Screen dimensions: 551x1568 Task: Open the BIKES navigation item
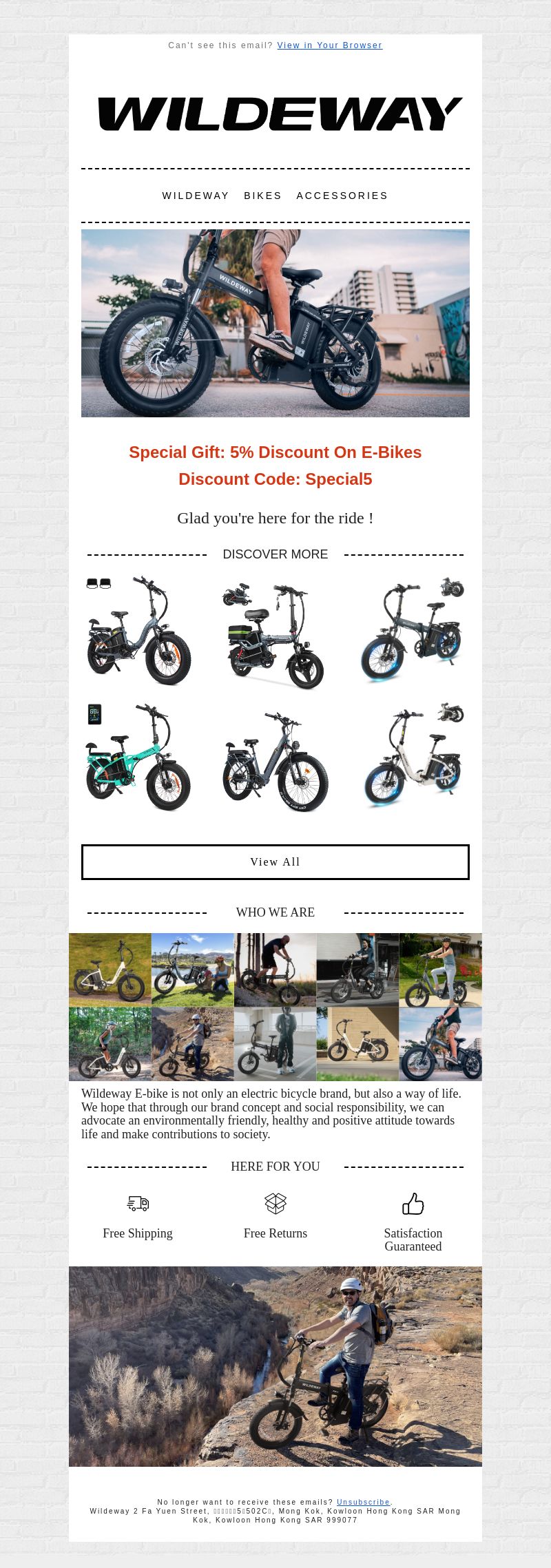[263, 196]
